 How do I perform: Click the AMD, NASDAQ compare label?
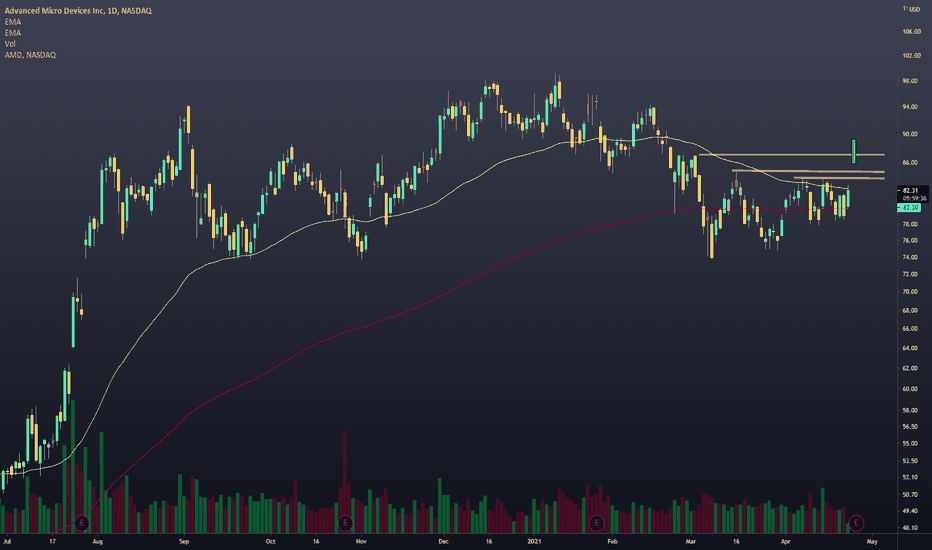click(30, 55)
